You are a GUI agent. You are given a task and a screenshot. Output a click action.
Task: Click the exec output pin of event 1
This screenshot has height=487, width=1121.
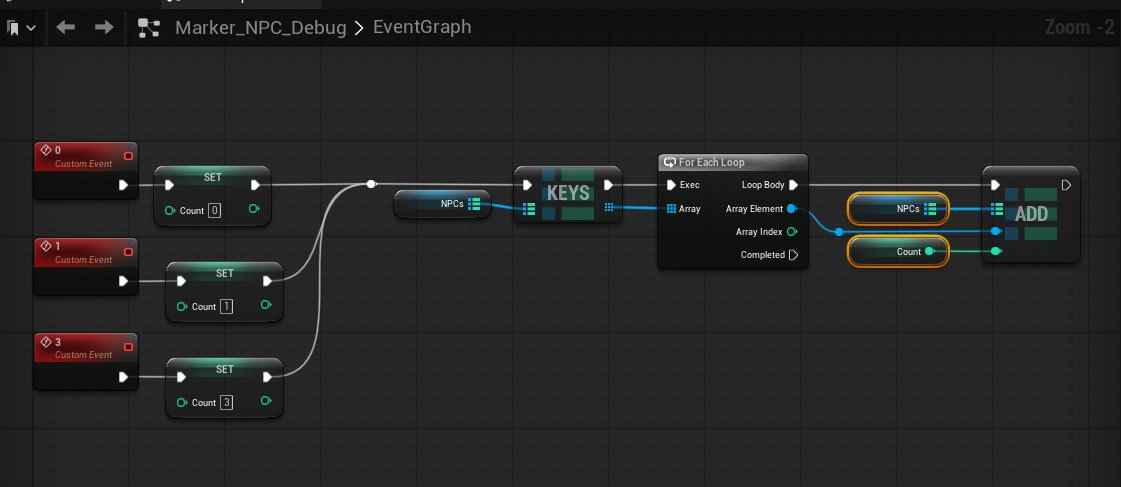tap(123, 281)
